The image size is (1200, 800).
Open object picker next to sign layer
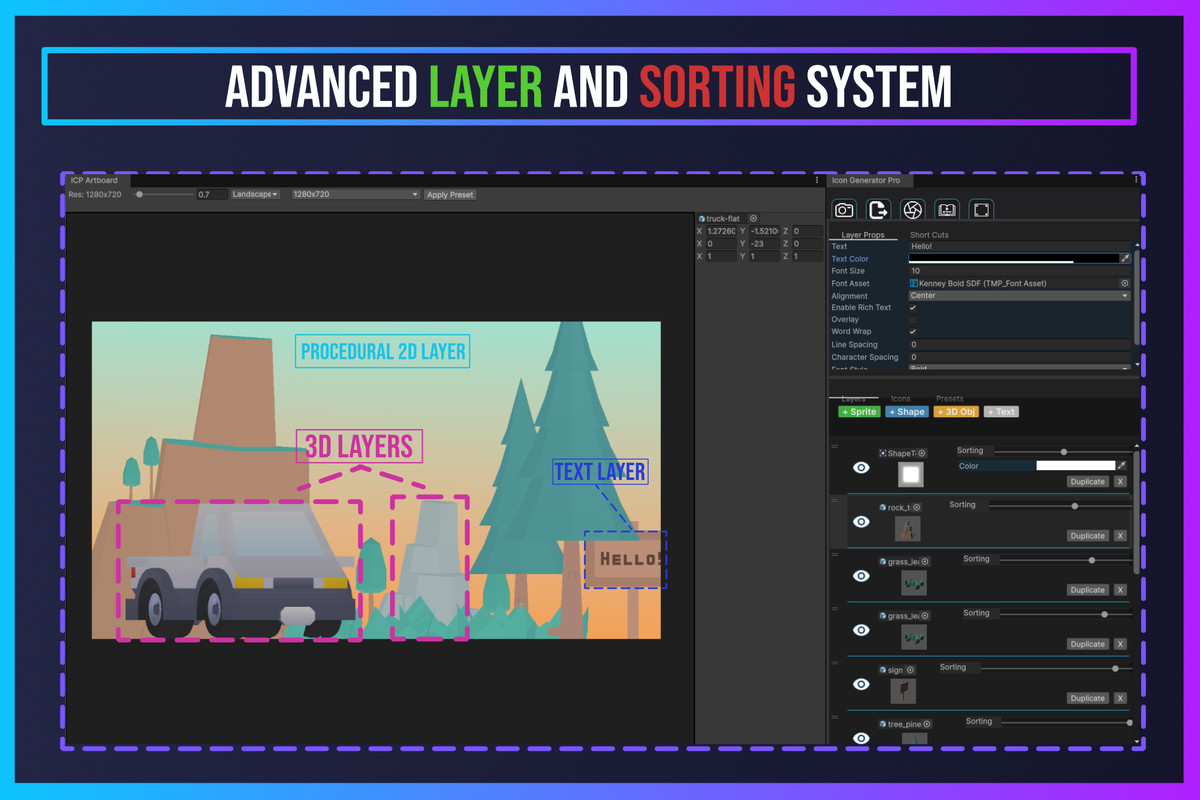pyautogui.click(x=911, y=670)
